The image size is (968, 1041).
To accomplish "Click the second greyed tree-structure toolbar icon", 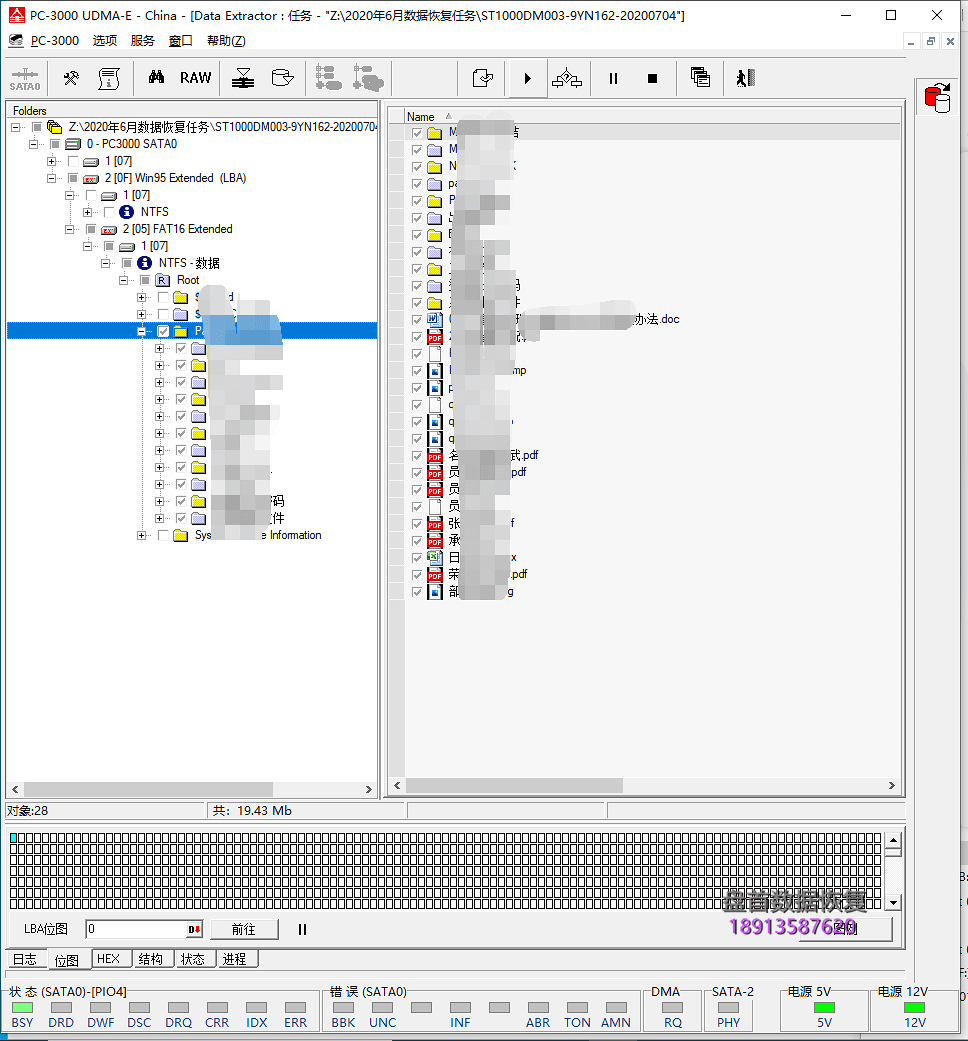I will pyautogui.click(x=368, y=78).
